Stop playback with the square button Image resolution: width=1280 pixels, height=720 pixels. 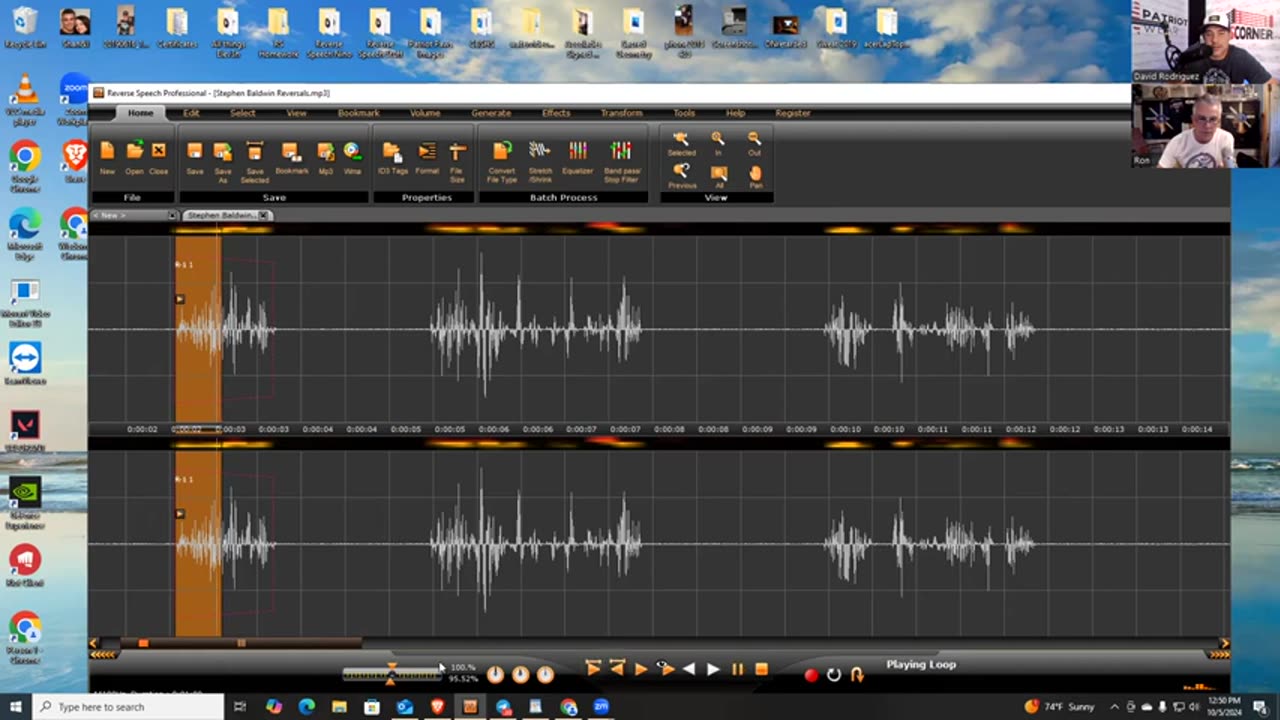(761, 670)
